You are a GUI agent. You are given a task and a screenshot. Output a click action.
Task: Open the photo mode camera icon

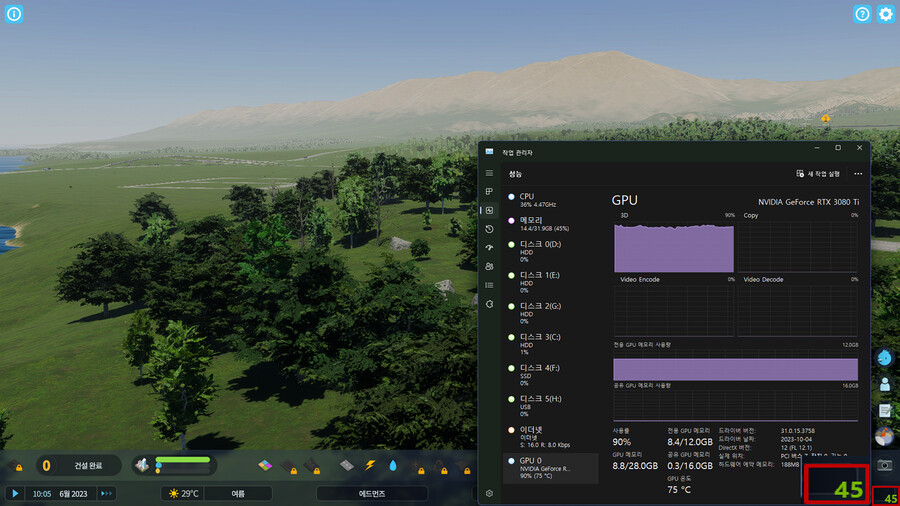pos(884,465)
